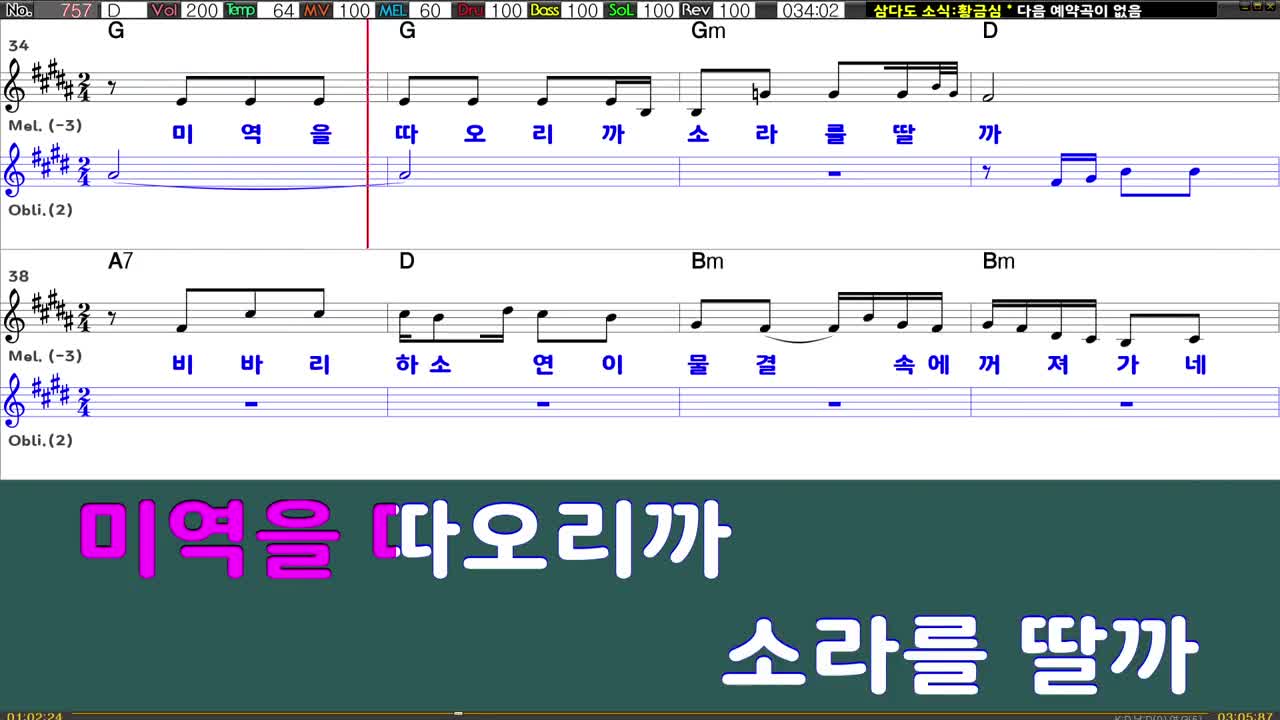This screenshot has height=720, width=1280.
Task: Click the lyric syllable 비 under the A7 chord
Action: pos(182,364)
